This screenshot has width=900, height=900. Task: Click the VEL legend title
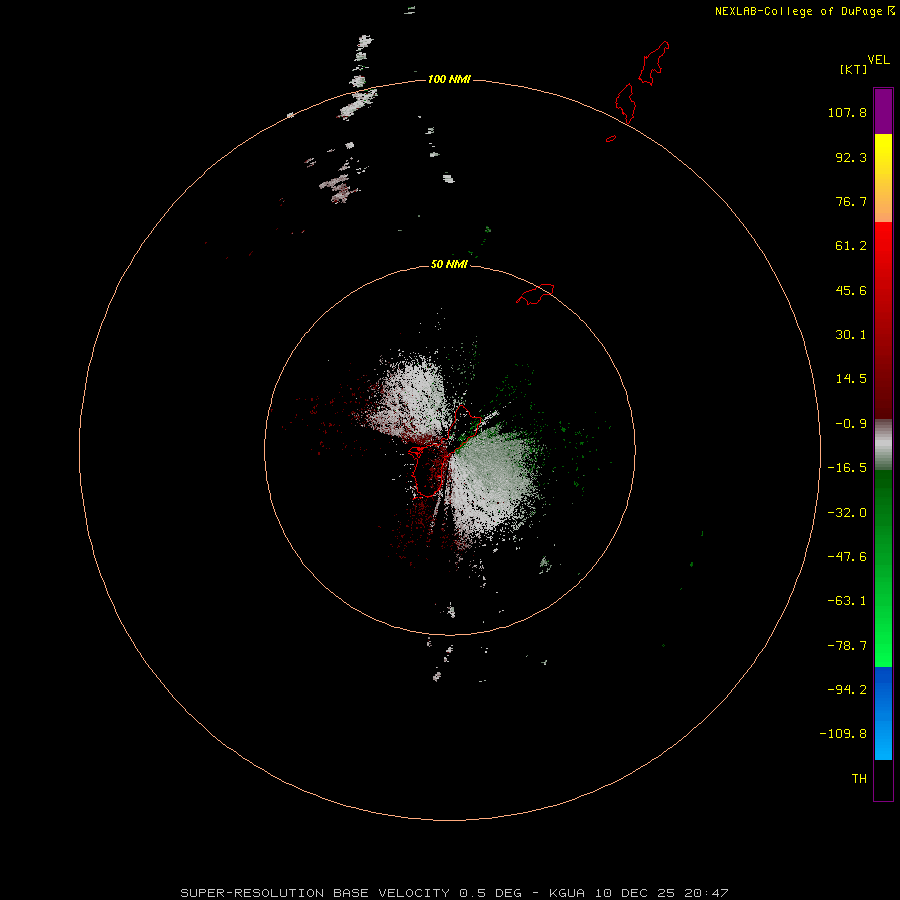(878, 59)
